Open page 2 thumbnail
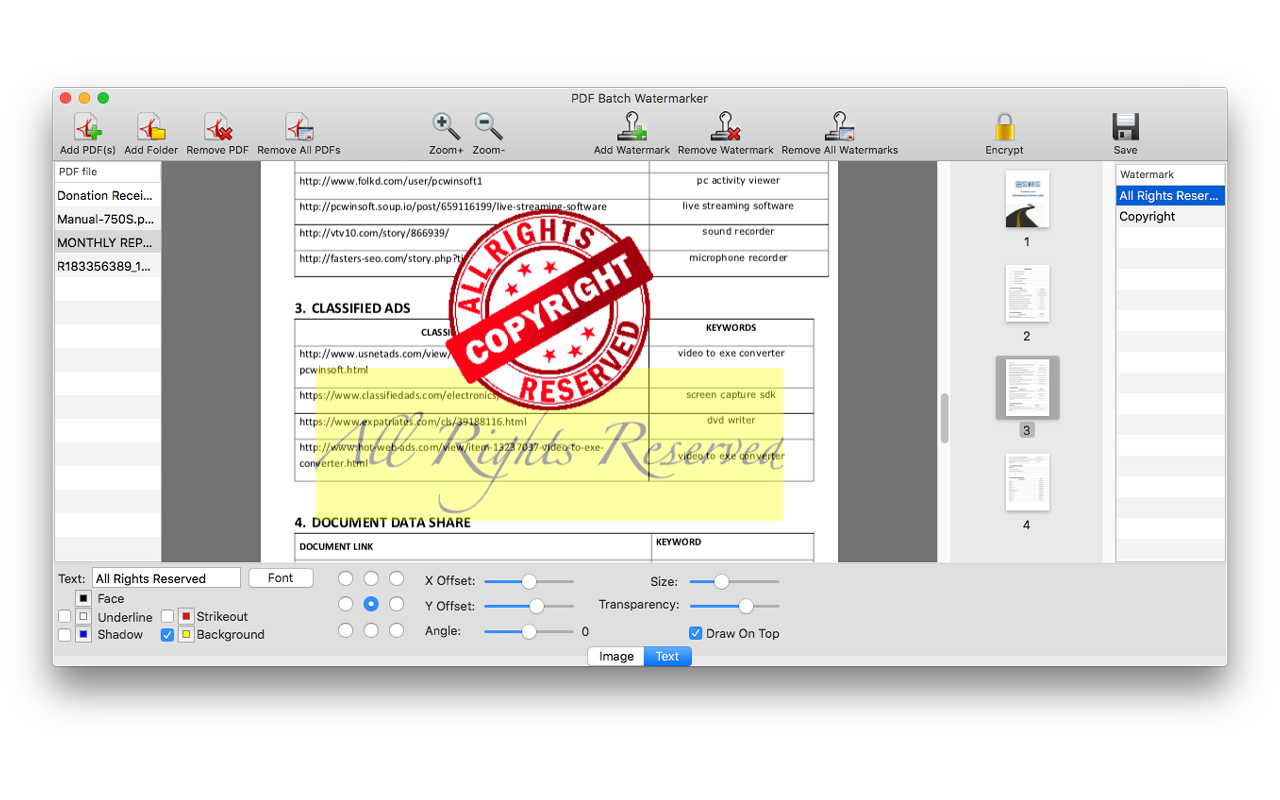The width and height of the screenshot is (1280, 800). (1027, 293)
